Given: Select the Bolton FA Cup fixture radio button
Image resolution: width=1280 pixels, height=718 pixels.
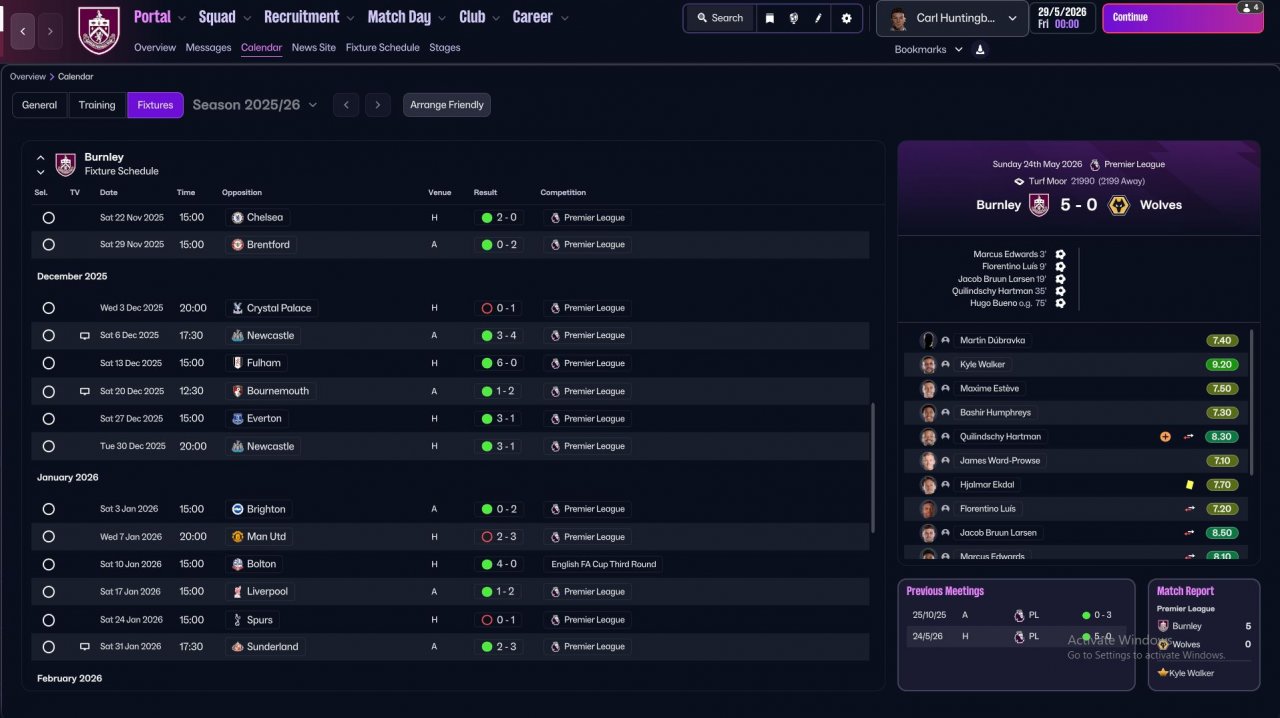Looking at the screenshot, I should 48,564.
